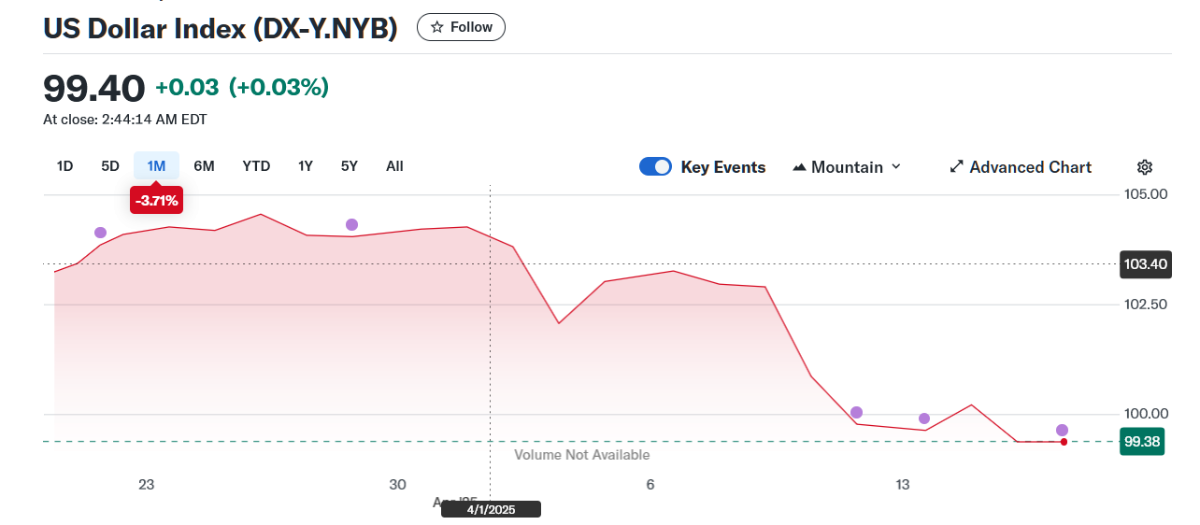Click the mountain chart type icon
This screenshot has width=1200, height=525.
(799, 167)
